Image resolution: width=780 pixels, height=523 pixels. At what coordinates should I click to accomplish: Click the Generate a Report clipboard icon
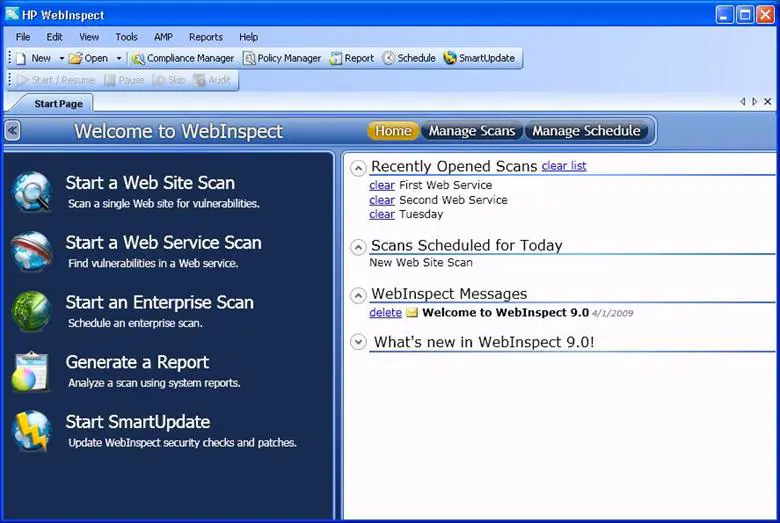32,371
